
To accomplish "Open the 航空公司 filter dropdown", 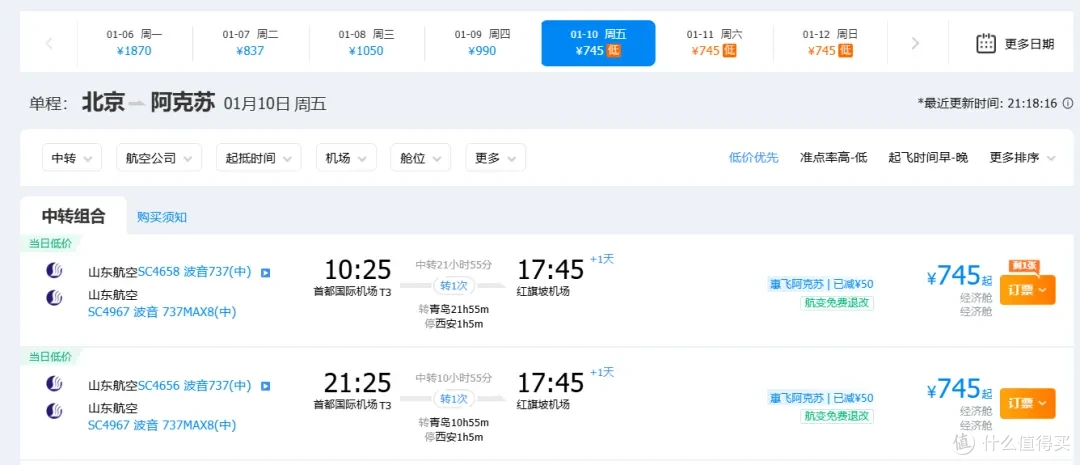I will tap(159, 158).
